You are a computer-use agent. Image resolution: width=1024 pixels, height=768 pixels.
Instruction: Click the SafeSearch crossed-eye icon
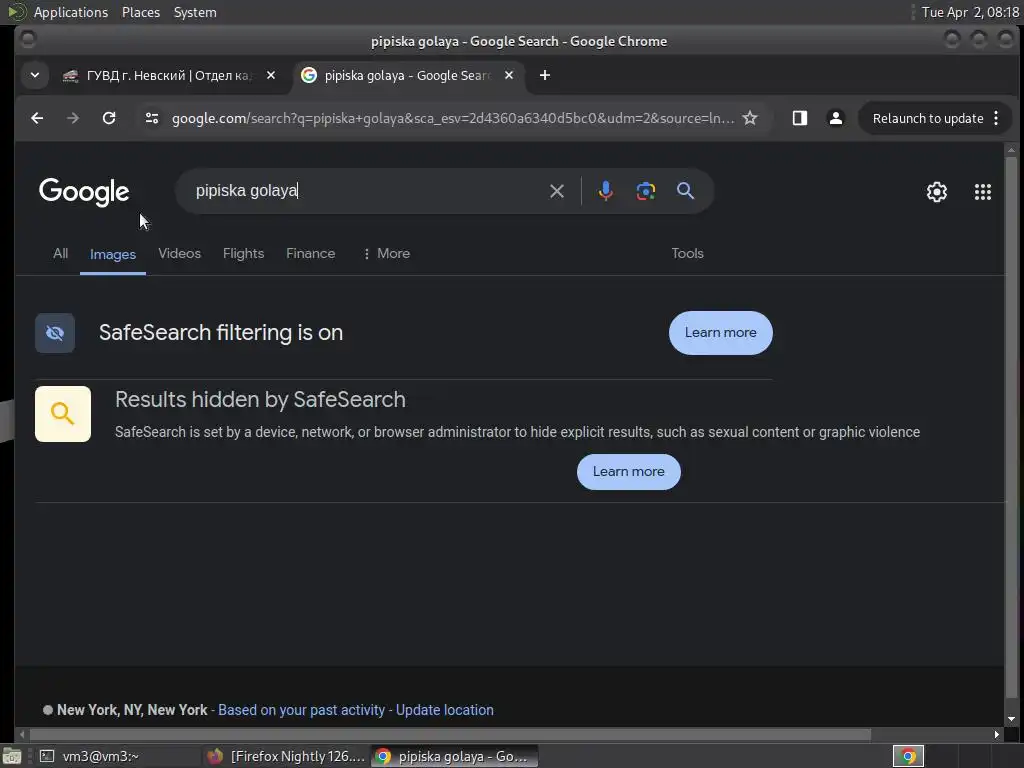click(55, 333)
